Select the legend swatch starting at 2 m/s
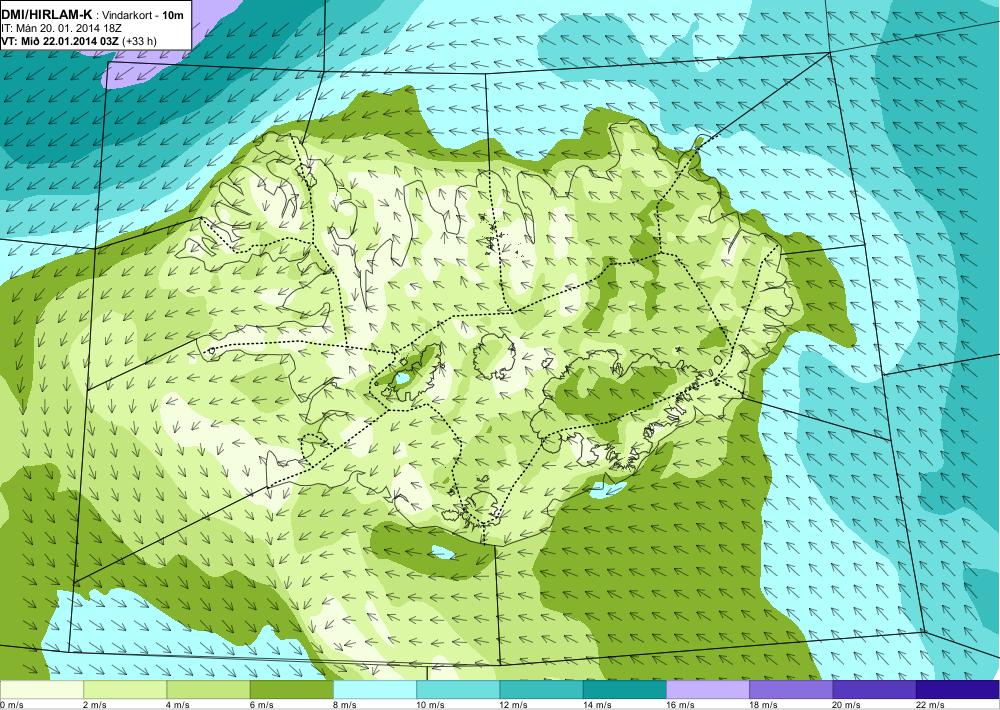The image size is (1000, 710). (125, 690)
